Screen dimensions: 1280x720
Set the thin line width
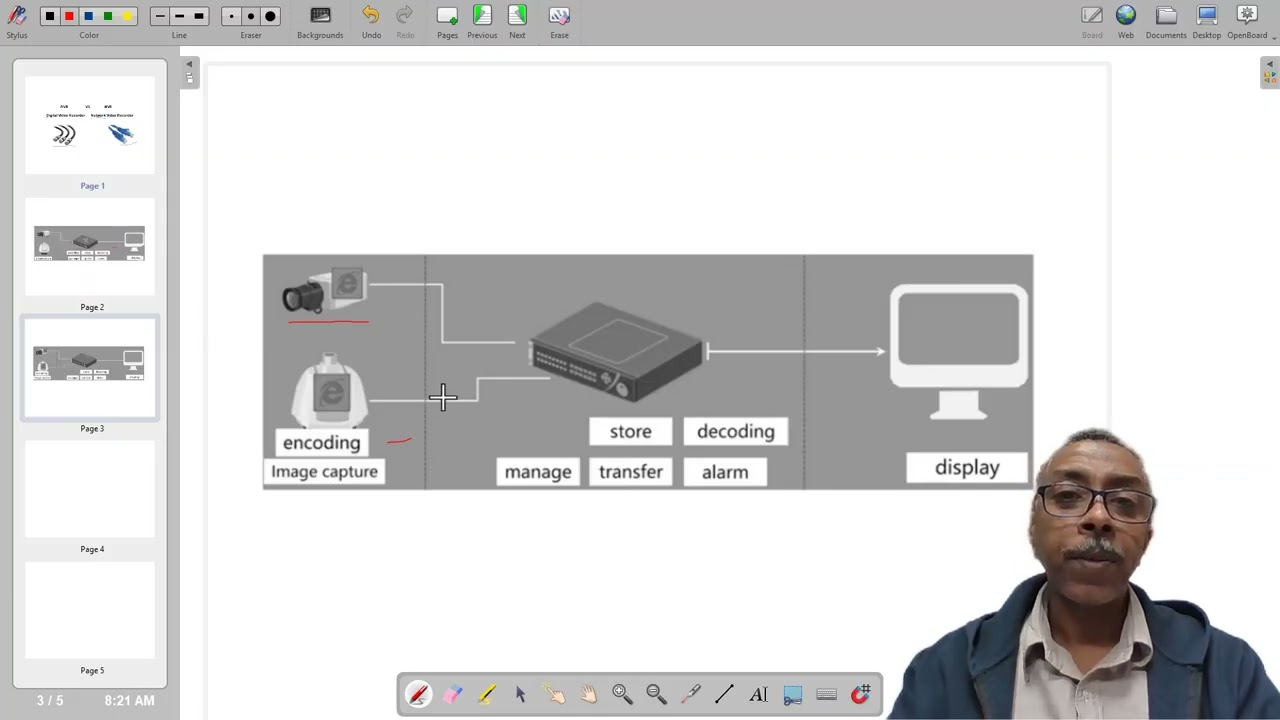[x=160, y=16]
